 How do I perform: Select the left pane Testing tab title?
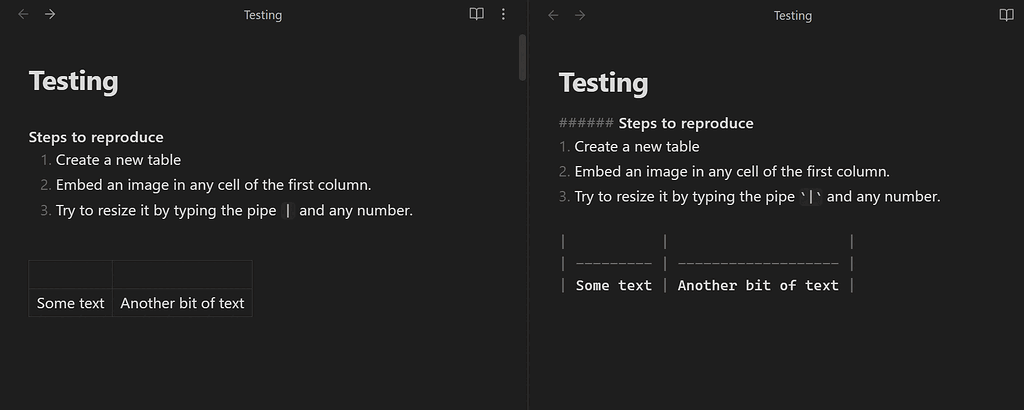[263, 15]
